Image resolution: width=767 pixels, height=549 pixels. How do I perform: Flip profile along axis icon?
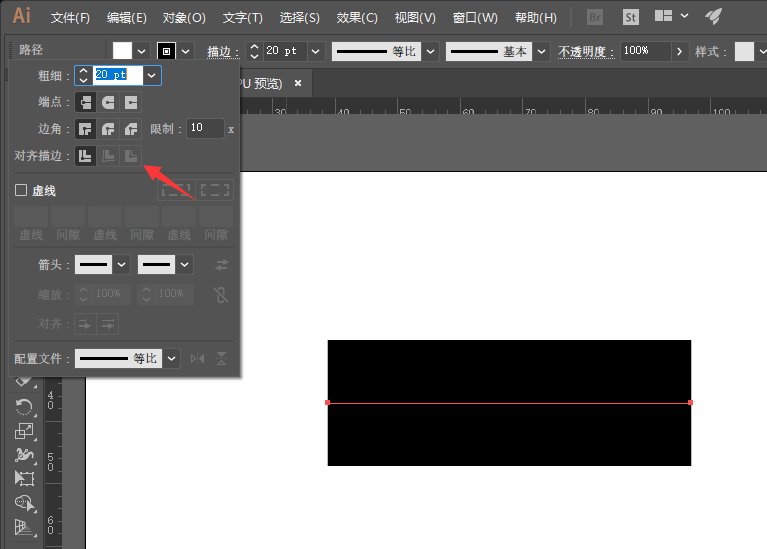[x=197, y=359]
